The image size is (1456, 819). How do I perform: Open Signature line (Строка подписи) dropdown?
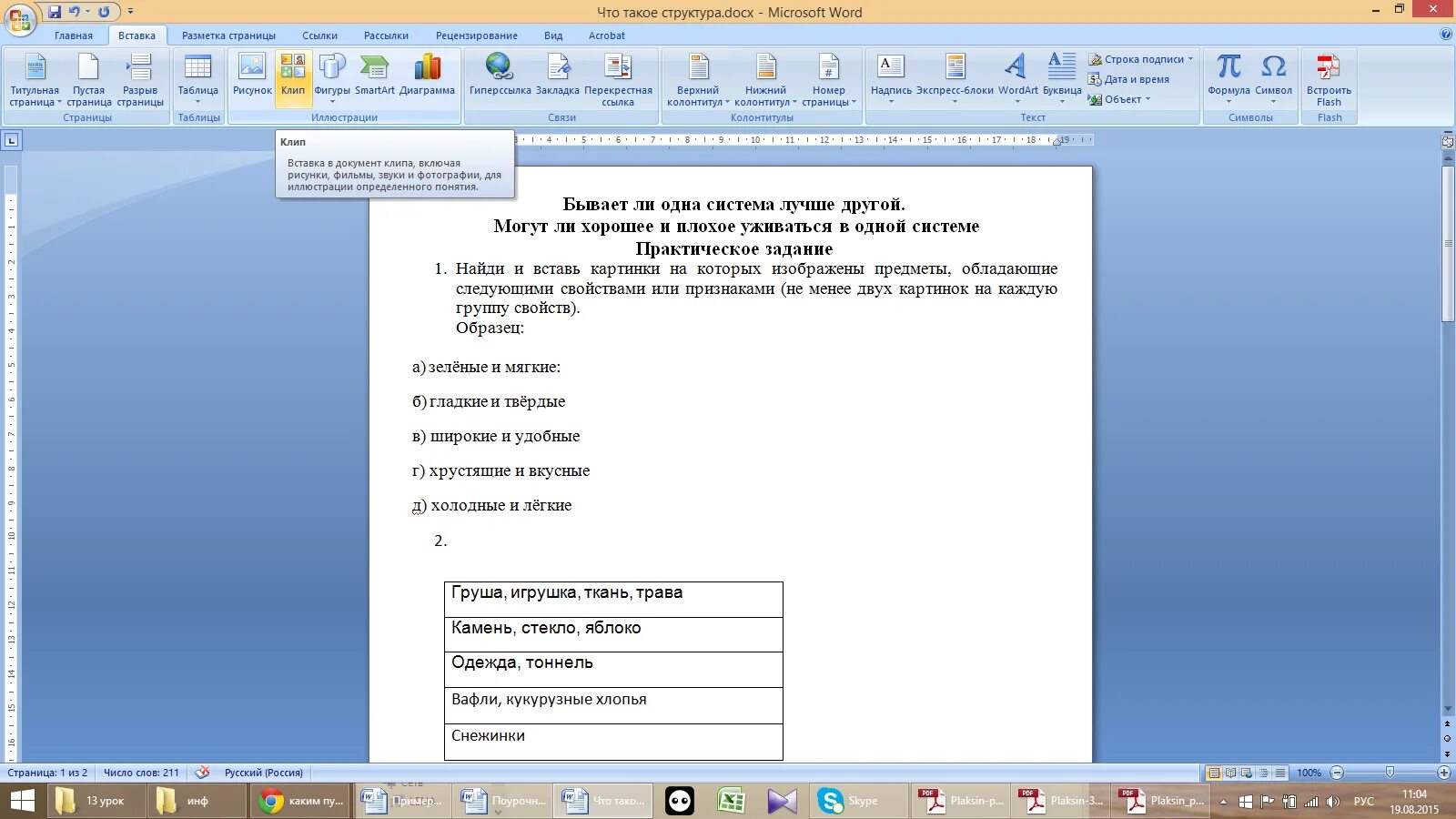click(x=1141, y=59)
